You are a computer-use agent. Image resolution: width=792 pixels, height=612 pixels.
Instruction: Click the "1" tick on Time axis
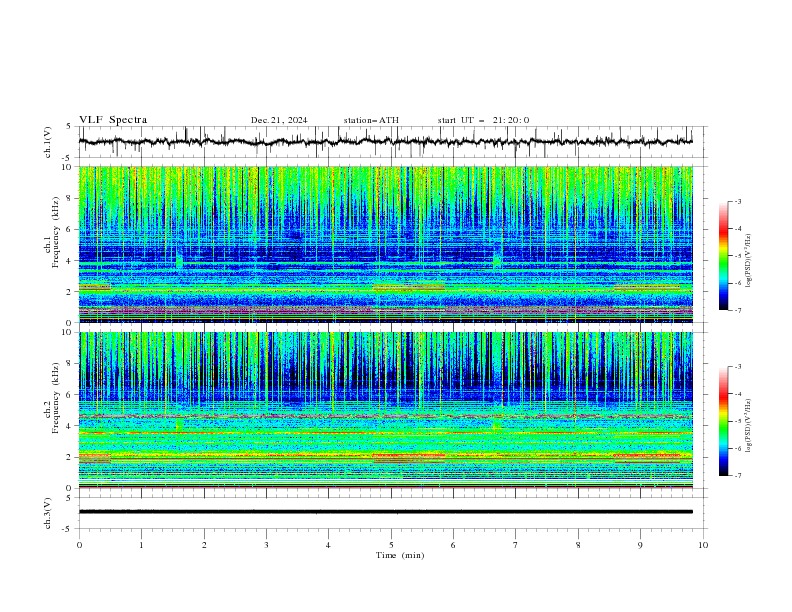point(141,545)
